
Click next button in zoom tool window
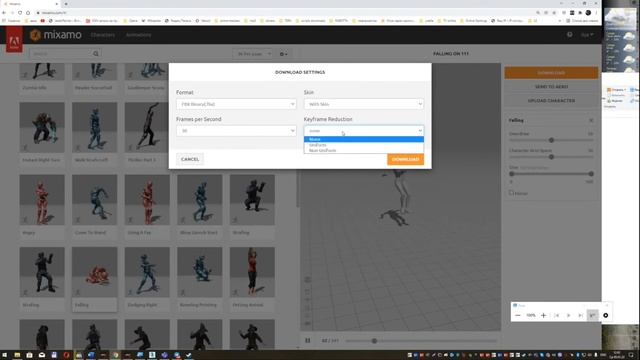[580, 316]
